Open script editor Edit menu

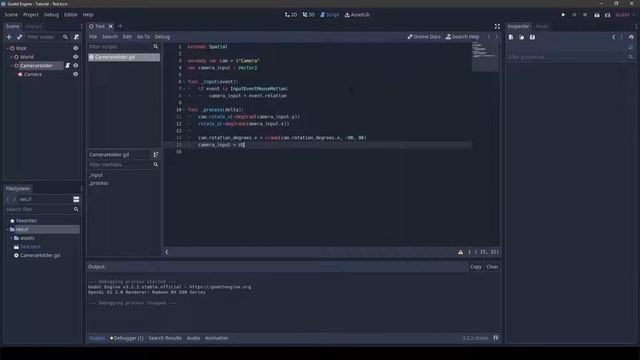point(127,37)
